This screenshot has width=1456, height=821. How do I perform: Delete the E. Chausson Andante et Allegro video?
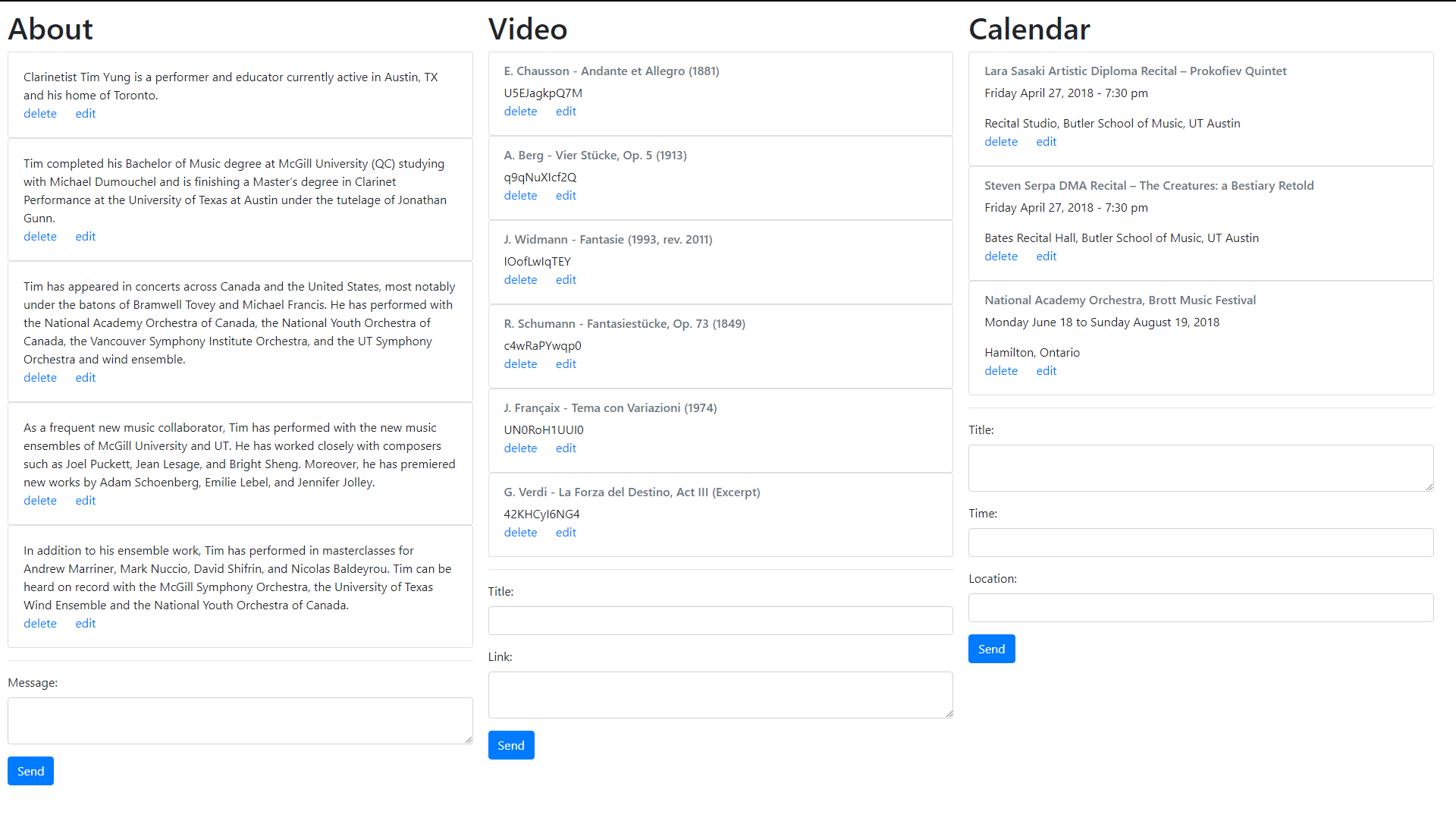[x=520, y=112]
